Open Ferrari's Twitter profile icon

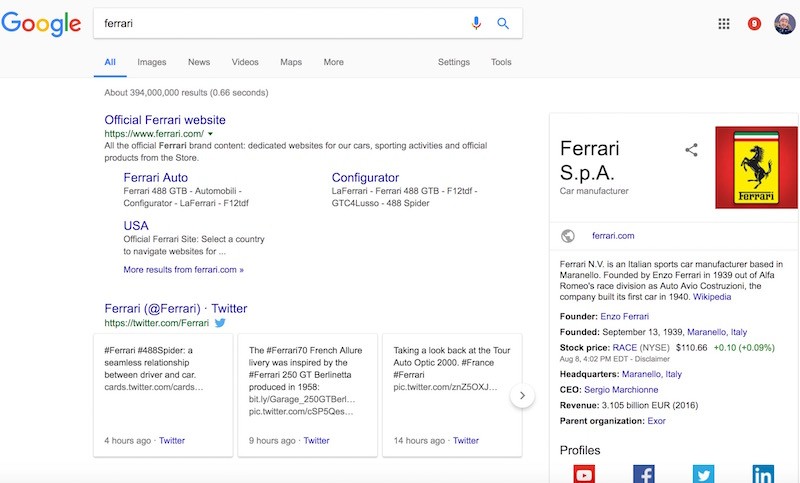703,474
